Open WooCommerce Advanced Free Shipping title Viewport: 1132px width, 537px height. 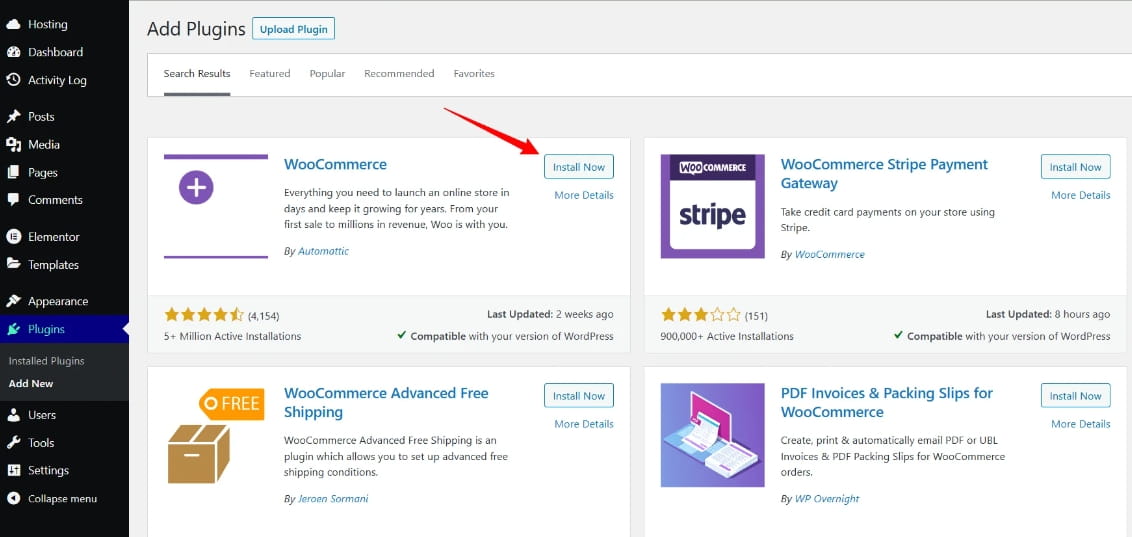[386, 403]
